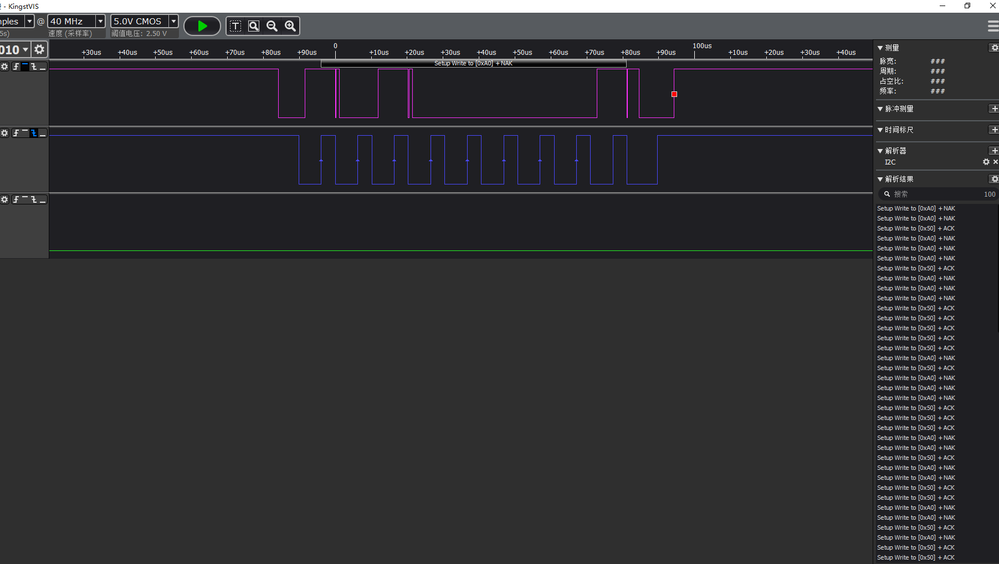999x564 pixels.
Task: Toggle falling edge trigger on blue channel
Action: click(x=34, y=133)
